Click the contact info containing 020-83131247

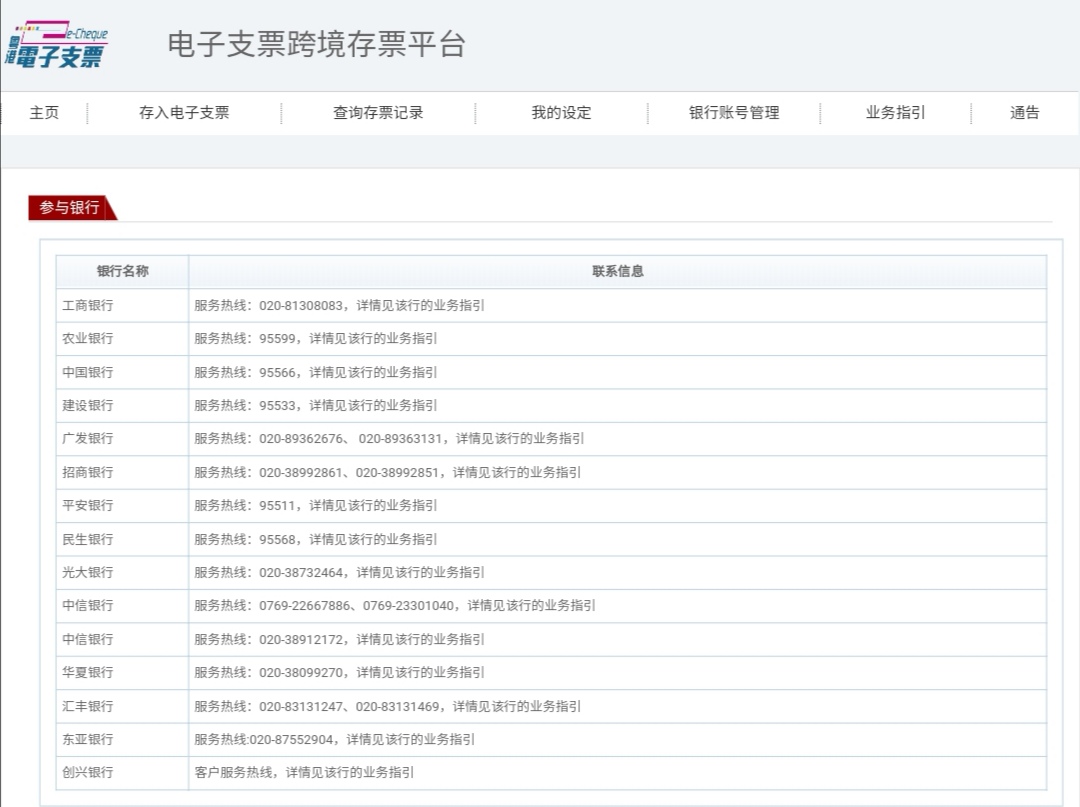(387, 706)
